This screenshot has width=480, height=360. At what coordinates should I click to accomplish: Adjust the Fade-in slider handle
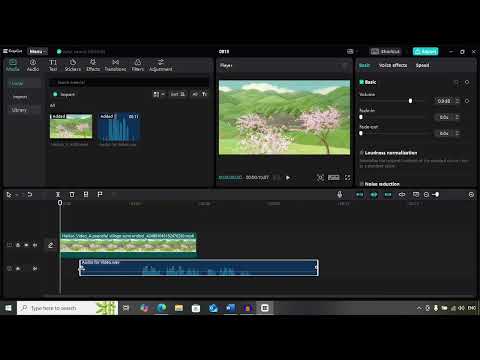(361, 117)
